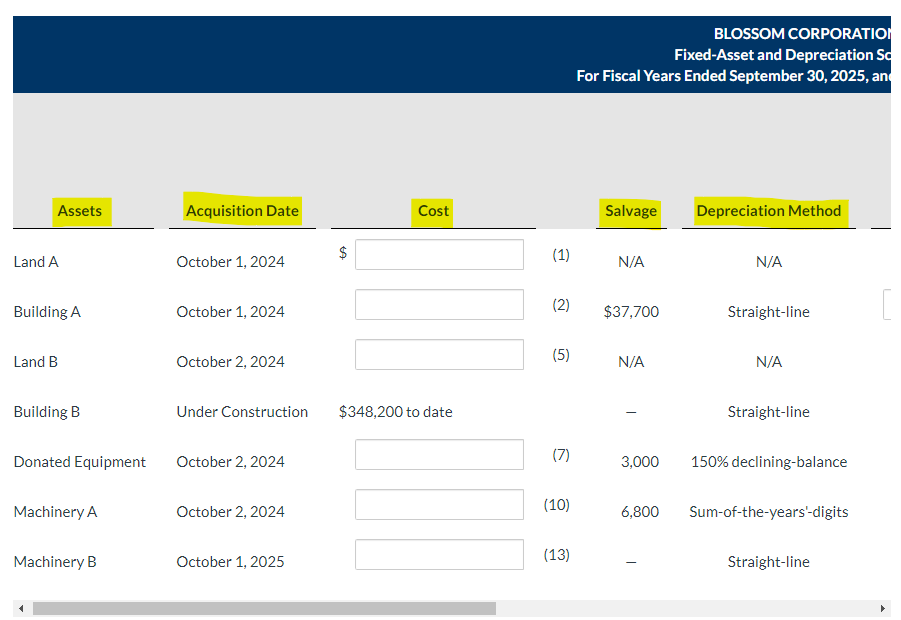The height and width of the screenshot is (620, 901).
Task: Select the Machinery A cost field
Action: (439, 505)
